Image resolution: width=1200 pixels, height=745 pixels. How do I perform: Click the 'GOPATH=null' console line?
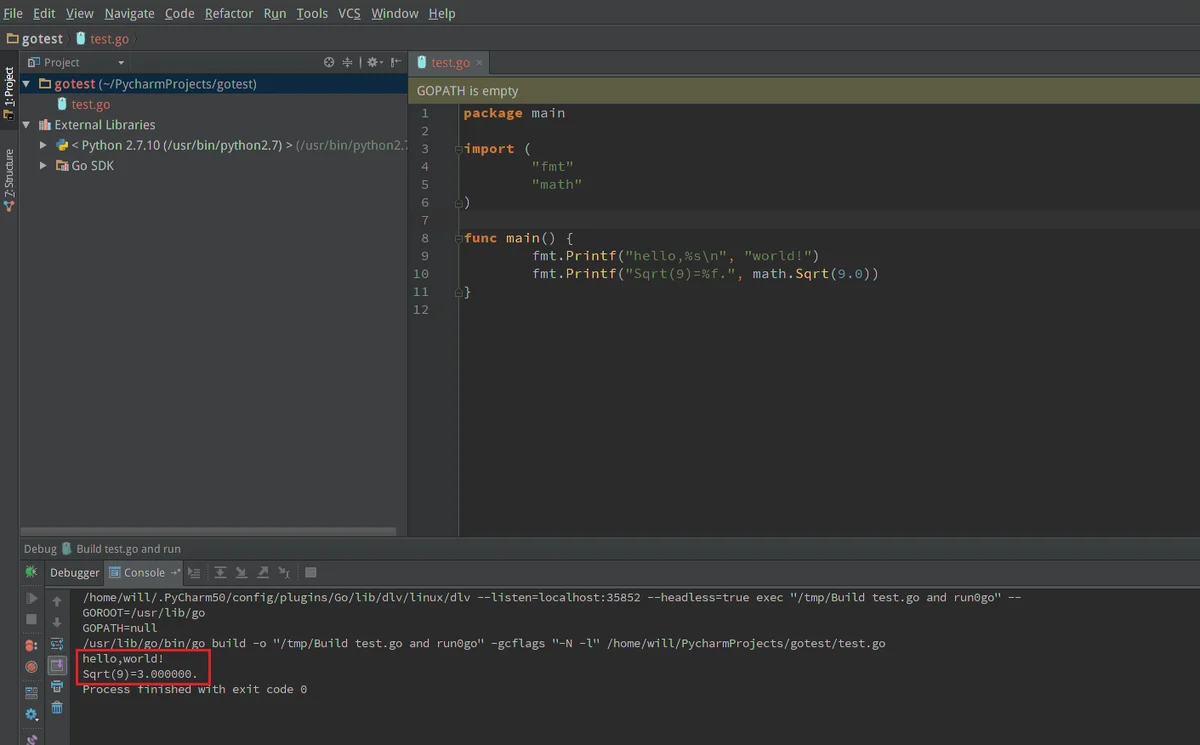(x=120, y=628)
